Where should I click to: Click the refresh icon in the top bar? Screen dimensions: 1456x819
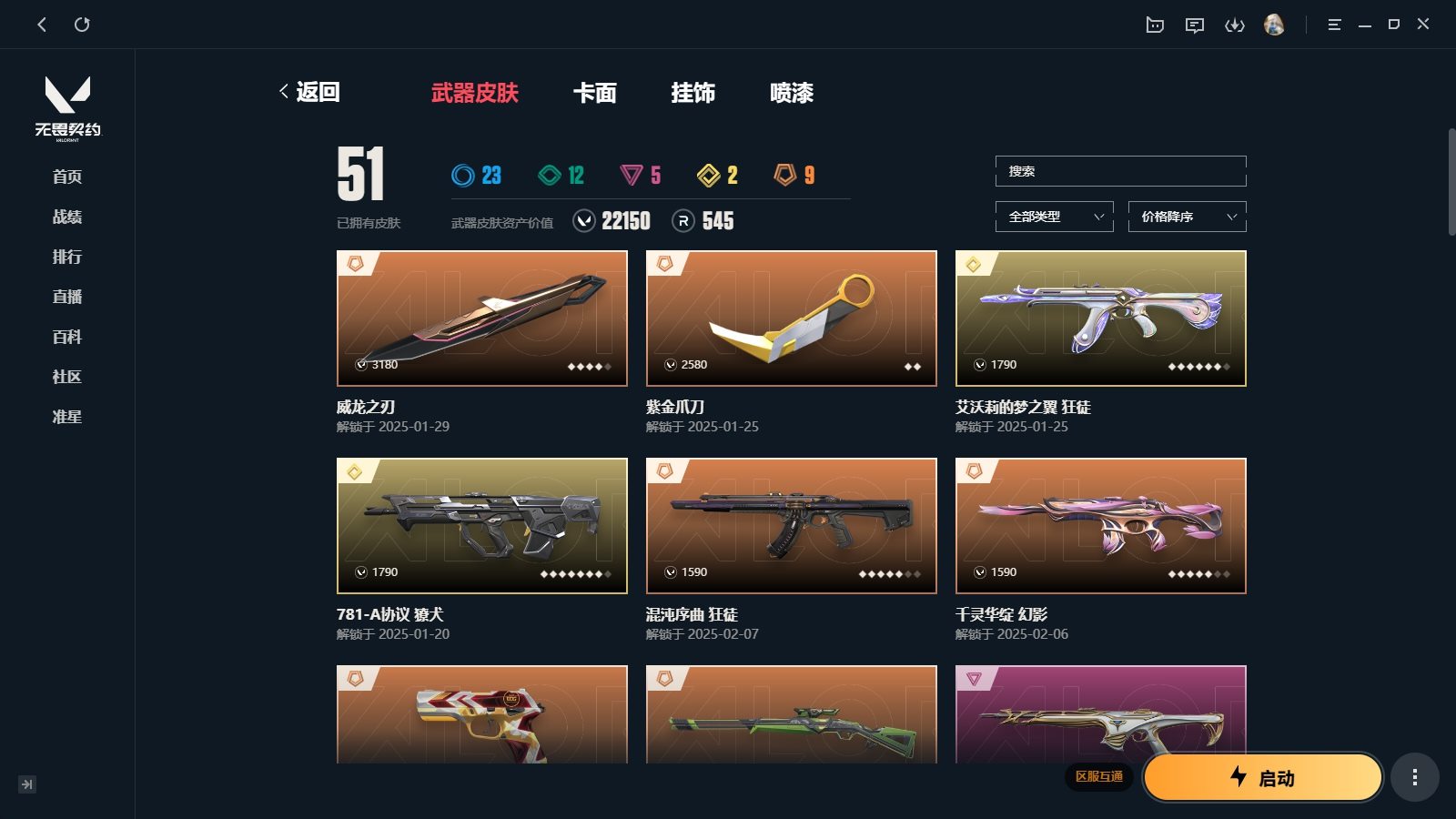(82, 25)
